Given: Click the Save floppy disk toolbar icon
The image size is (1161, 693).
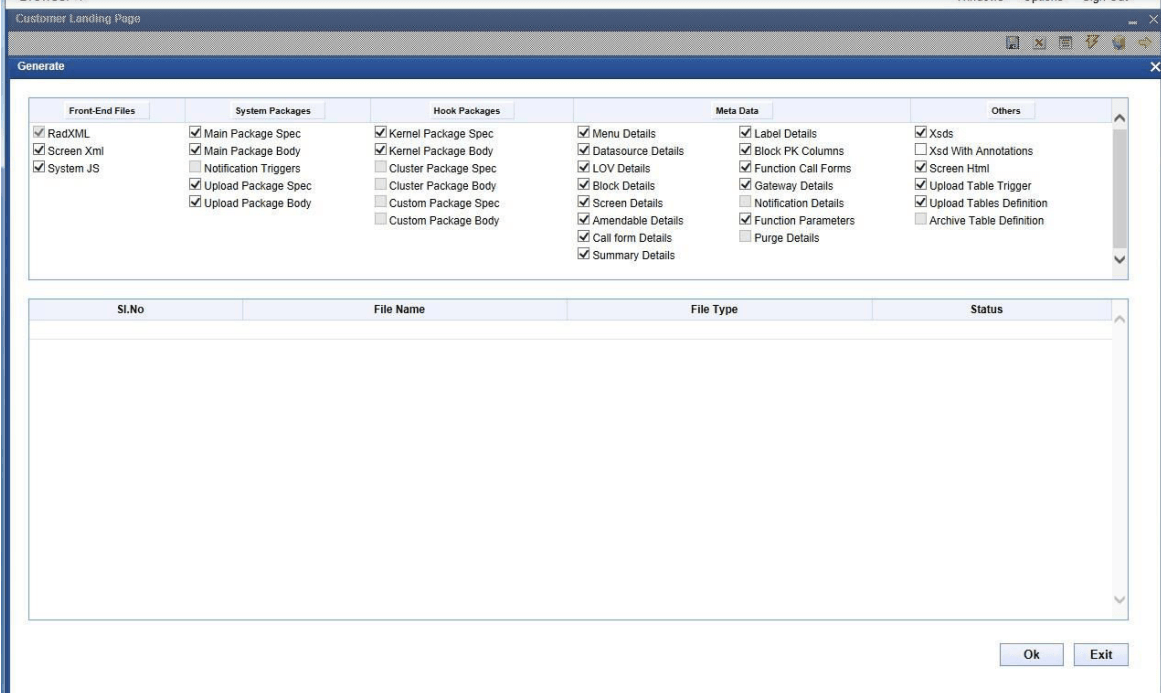Looking at the screenshot, I should [x=1012, y=43].
